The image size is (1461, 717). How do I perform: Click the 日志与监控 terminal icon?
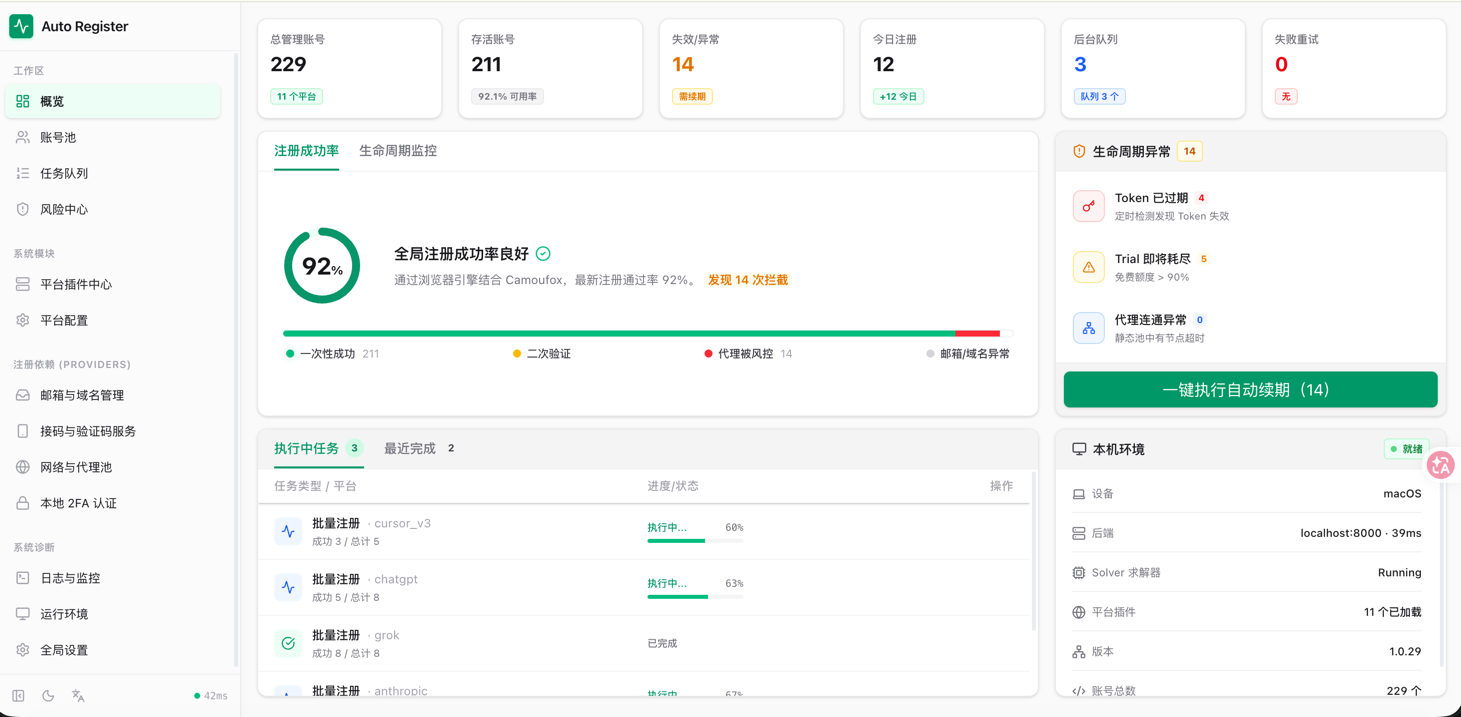pyautogui.click(x=23, y=578)
